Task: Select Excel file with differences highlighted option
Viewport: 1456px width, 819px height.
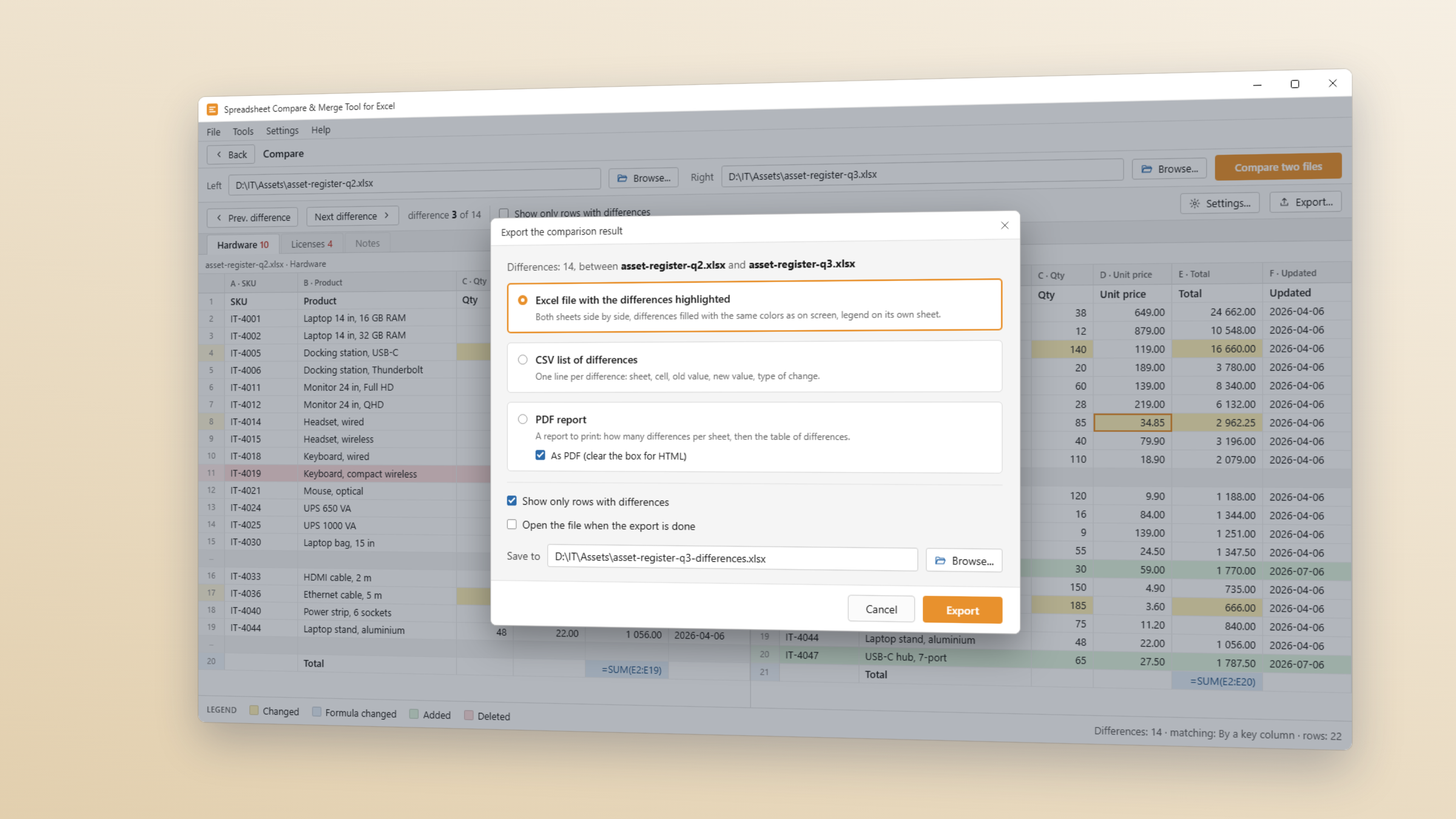Action: pos(754,306)
